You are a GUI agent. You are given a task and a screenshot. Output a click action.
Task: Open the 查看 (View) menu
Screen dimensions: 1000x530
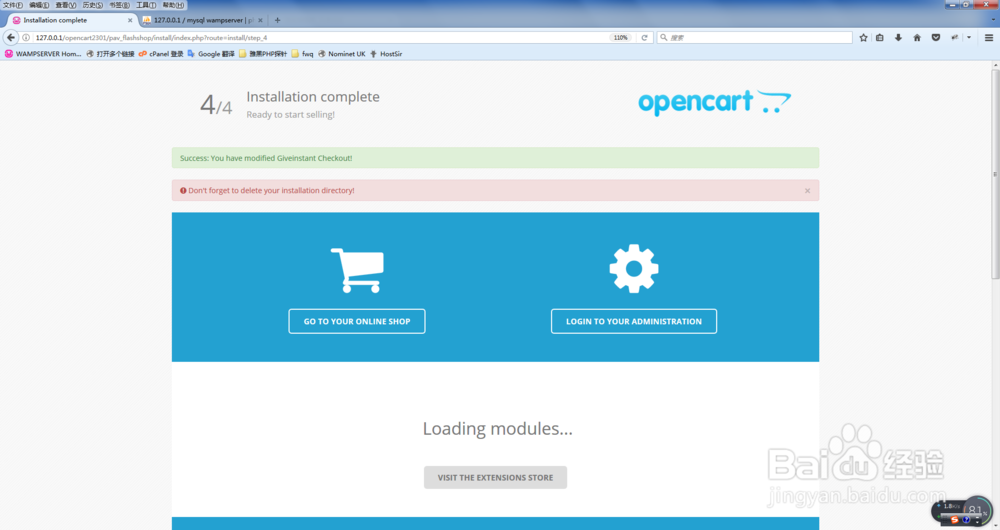pyautogui.click(x=66, y=5)
